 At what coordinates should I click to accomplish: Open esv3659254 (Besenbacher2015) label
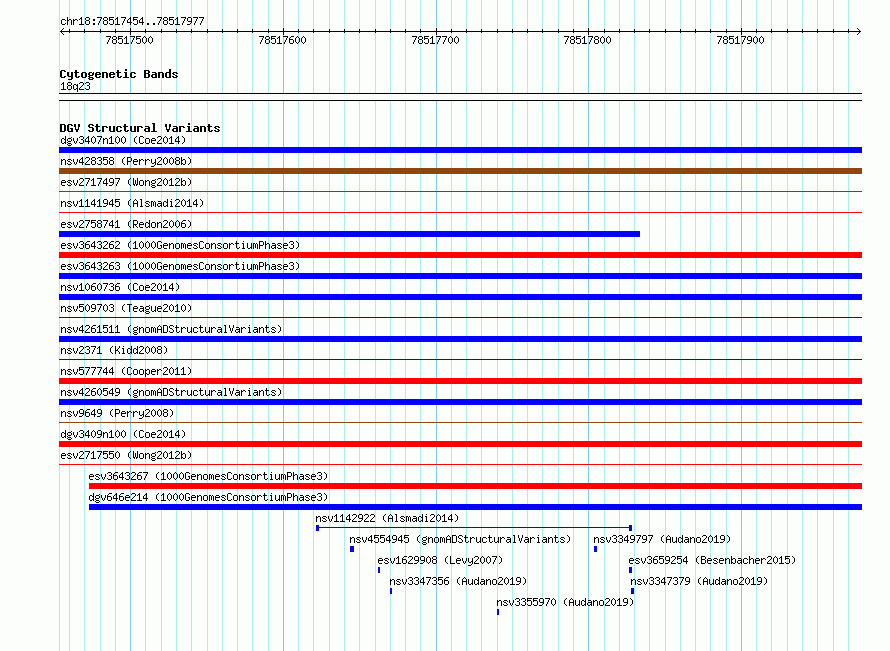(712, 560)
